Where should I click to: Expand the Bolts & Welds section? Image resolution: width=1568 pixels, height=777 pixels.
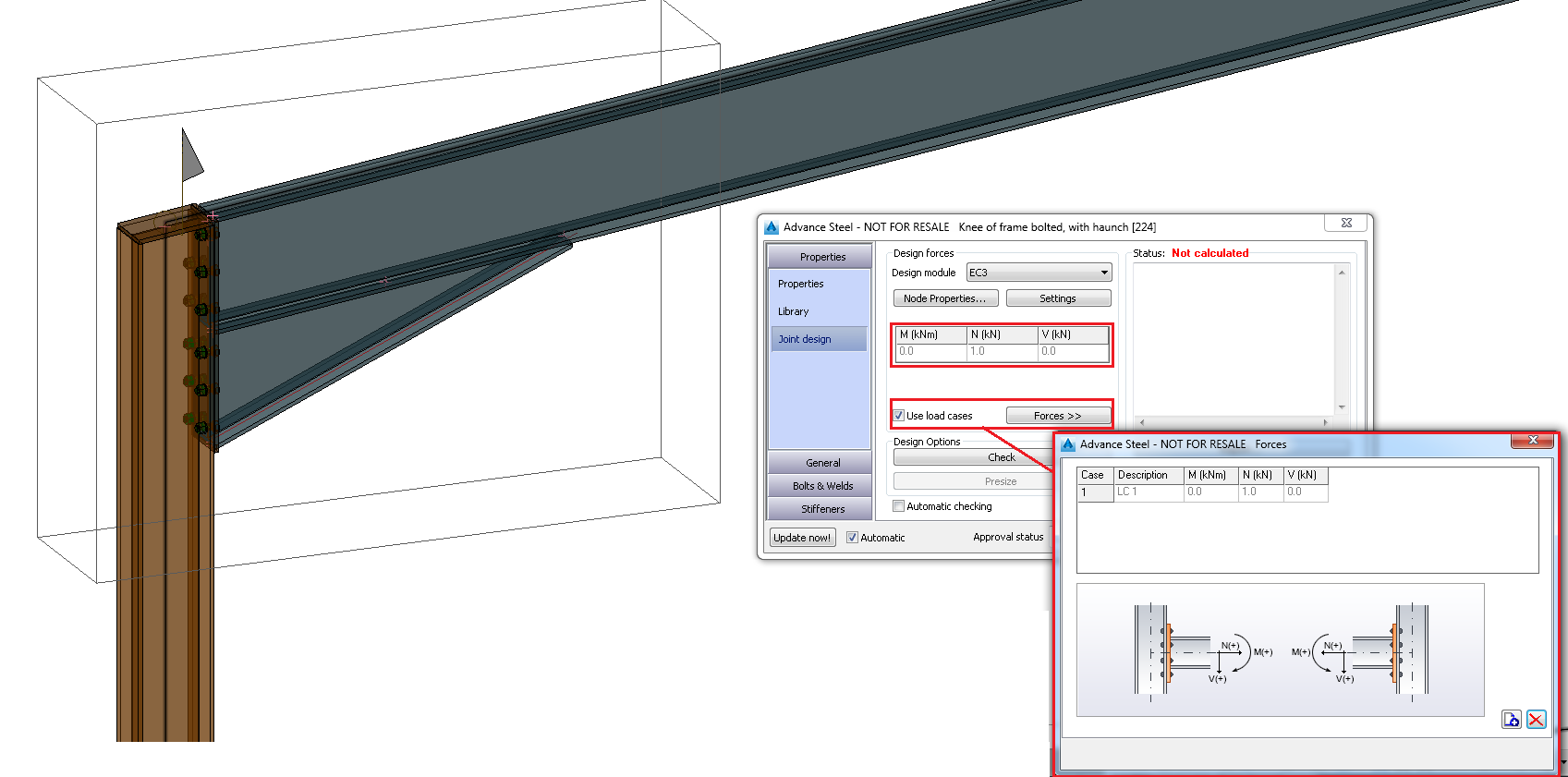point(820,486)
